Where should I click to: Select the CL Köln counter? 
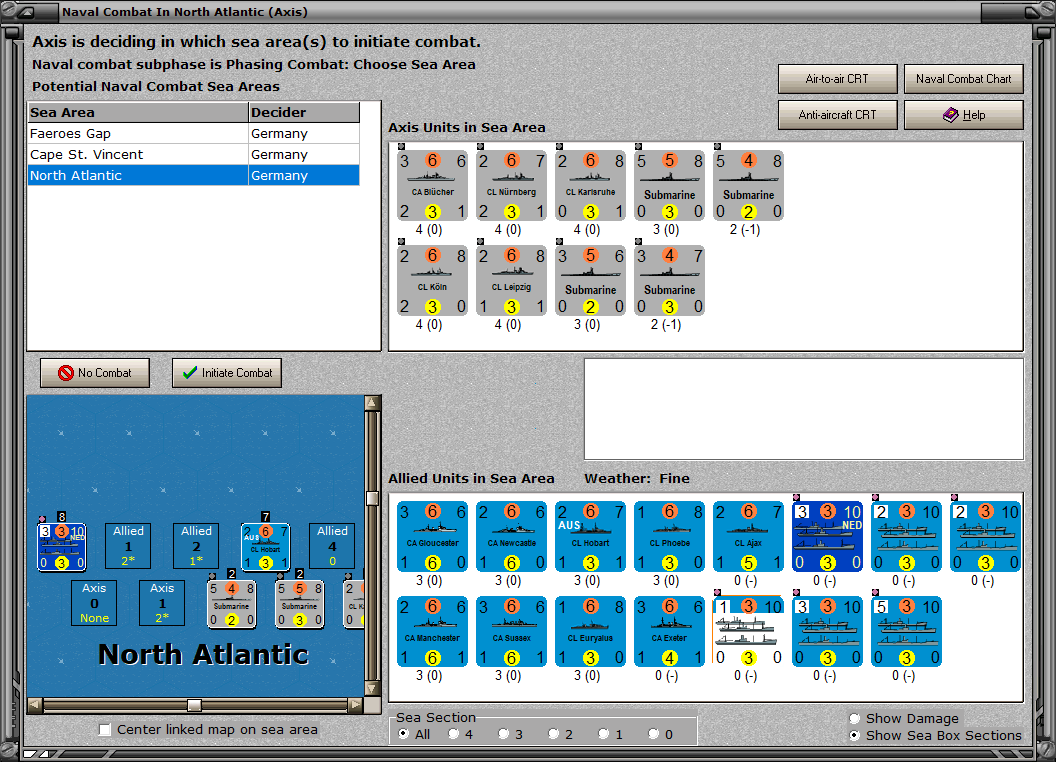432,280
